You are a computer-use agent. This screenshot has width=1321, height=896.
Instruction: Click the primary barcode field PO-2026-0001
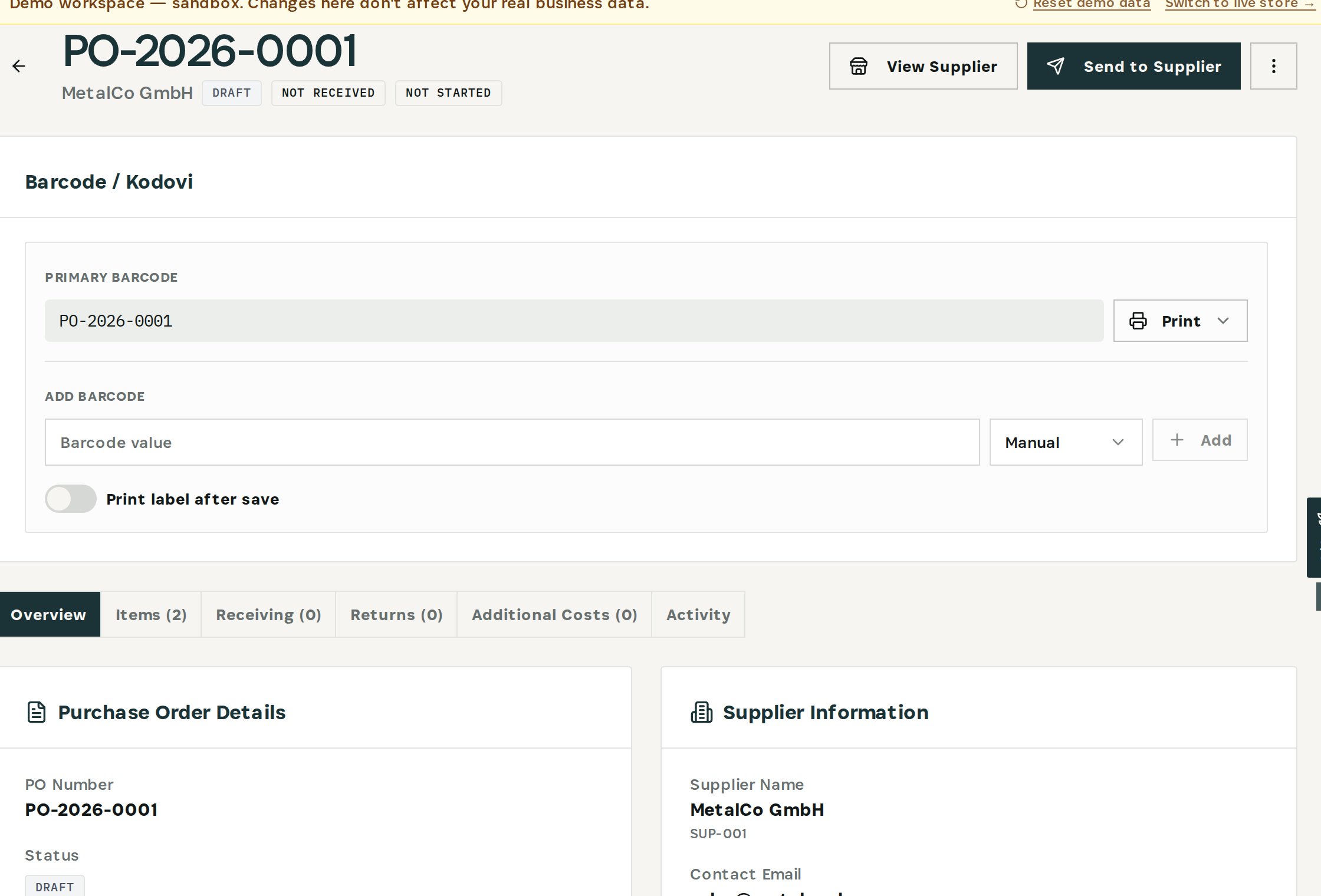click(574, 321)
